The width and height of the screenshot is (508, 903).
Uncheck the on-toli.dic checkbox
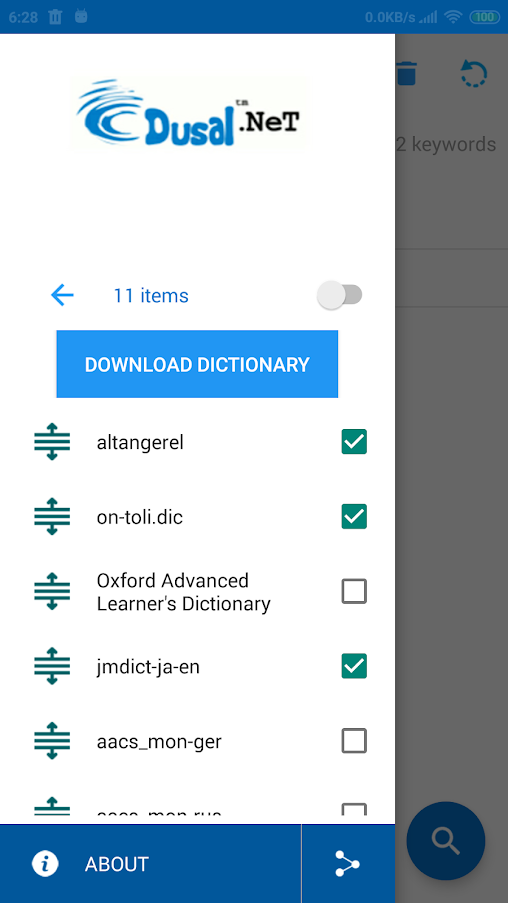(x=354, y=517)
